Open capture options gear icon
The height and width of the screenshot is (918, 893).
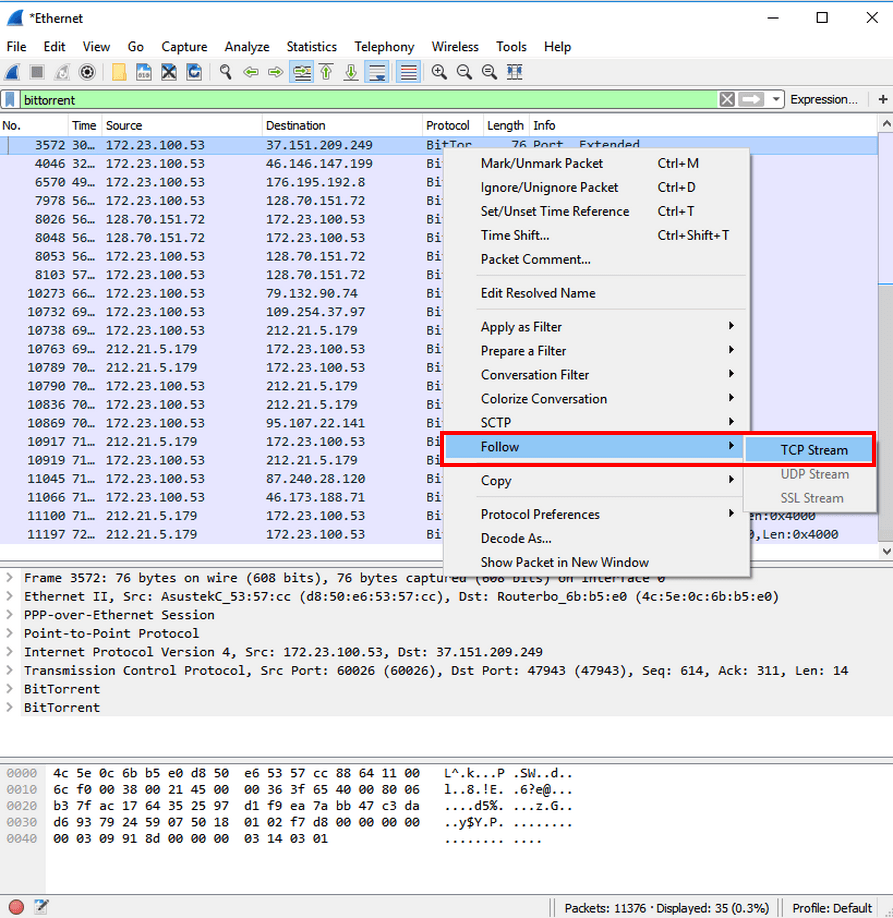pos(87,72)
